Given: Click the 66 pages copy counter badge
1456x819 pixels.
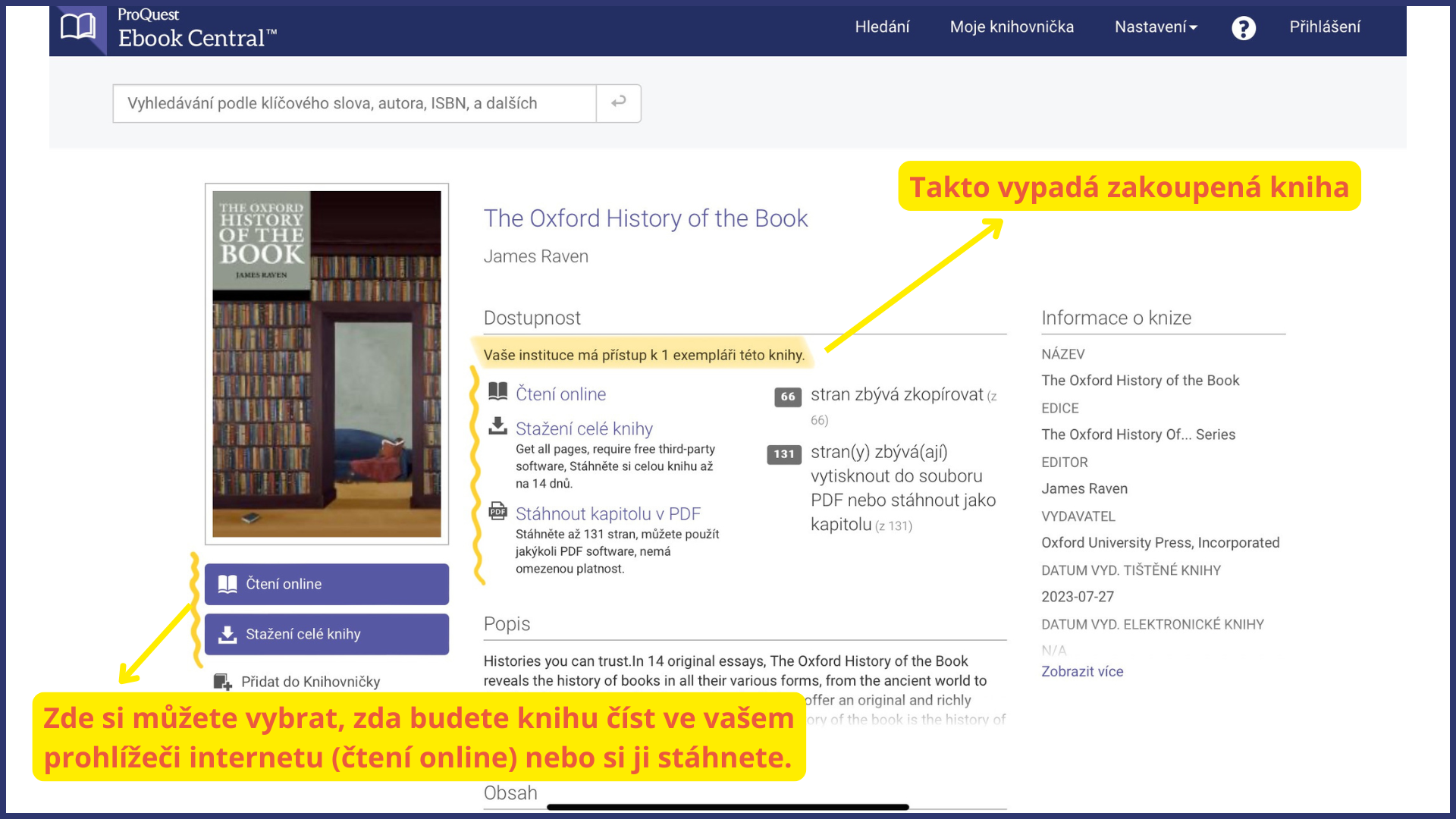Looking at the screenshot, I should [788, 397].
